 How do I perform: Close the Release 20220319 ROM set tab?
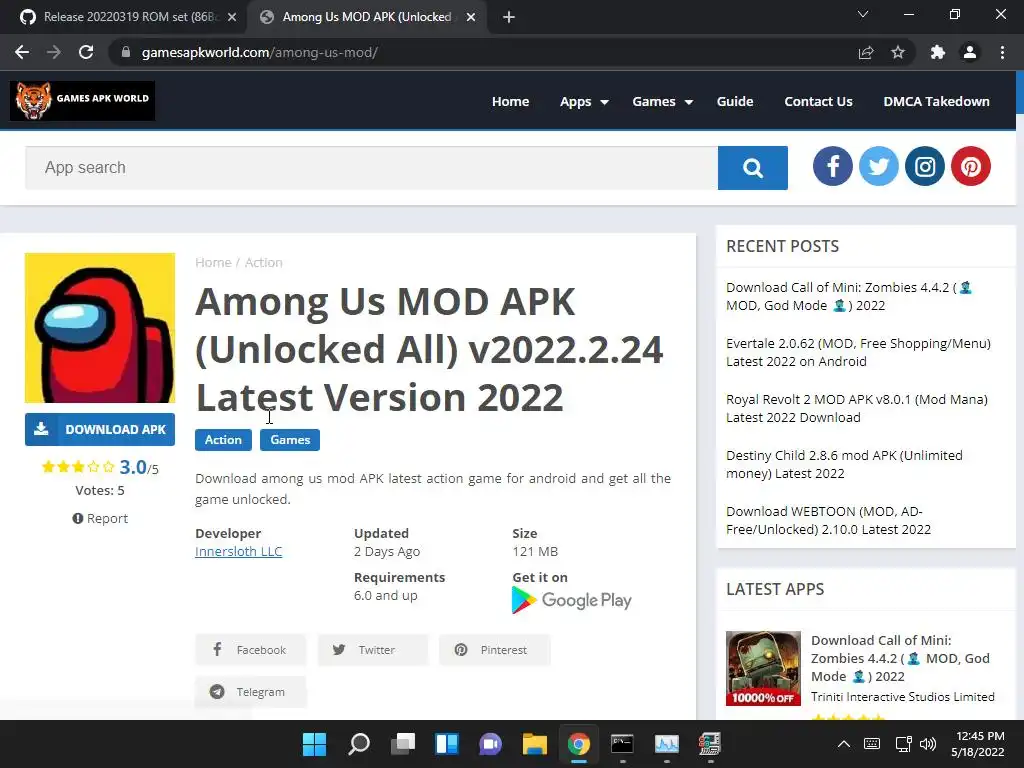232,17
